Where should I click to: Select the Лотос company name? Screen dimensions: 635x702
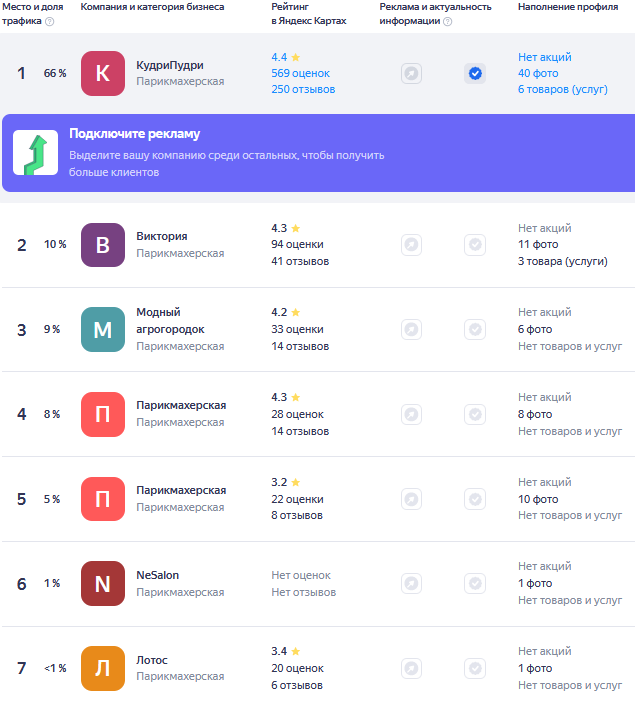point(152,660)
